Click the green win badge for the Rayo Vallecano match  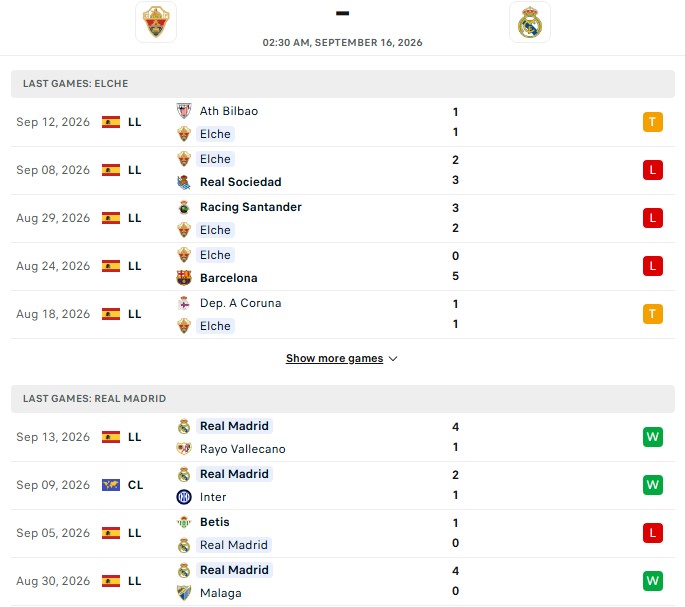(x=653, y=437)
